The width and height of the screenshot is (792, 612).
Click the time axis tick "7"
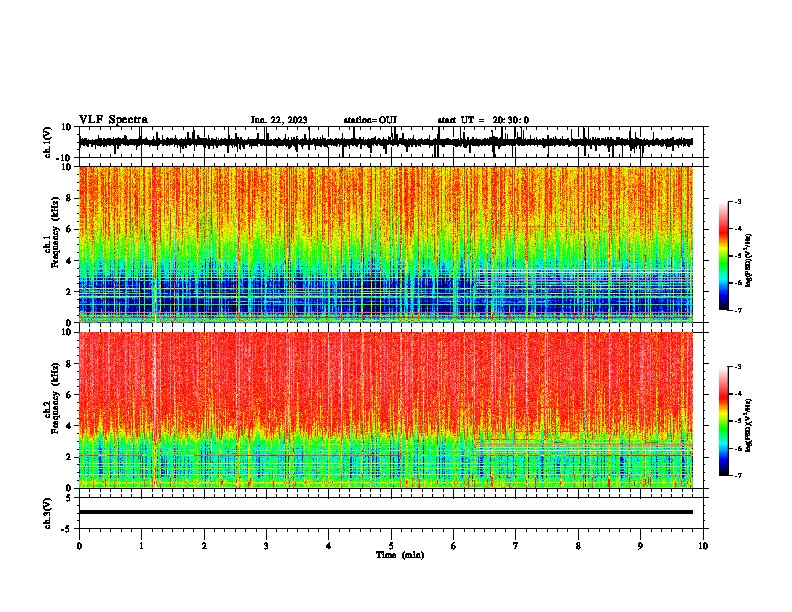coord(516,546)
